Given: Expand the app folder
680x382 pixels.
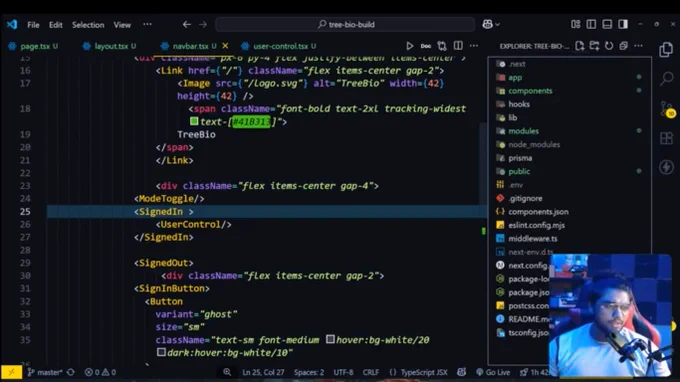Looking at the screenshot, I should click(515, 77).
